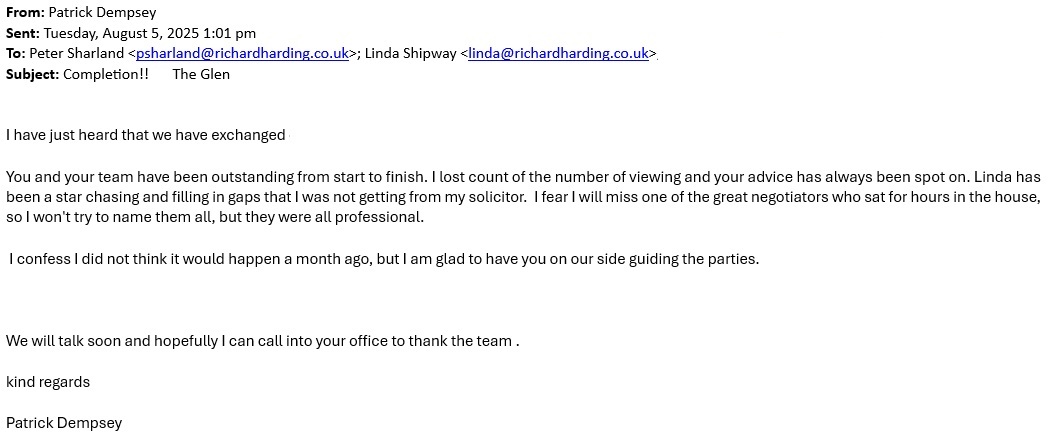Open the psharland@richardharding.co.uk email link
Image resolution: width=1056 pixels, height=446 pixels.
click(x=241, y=54)
